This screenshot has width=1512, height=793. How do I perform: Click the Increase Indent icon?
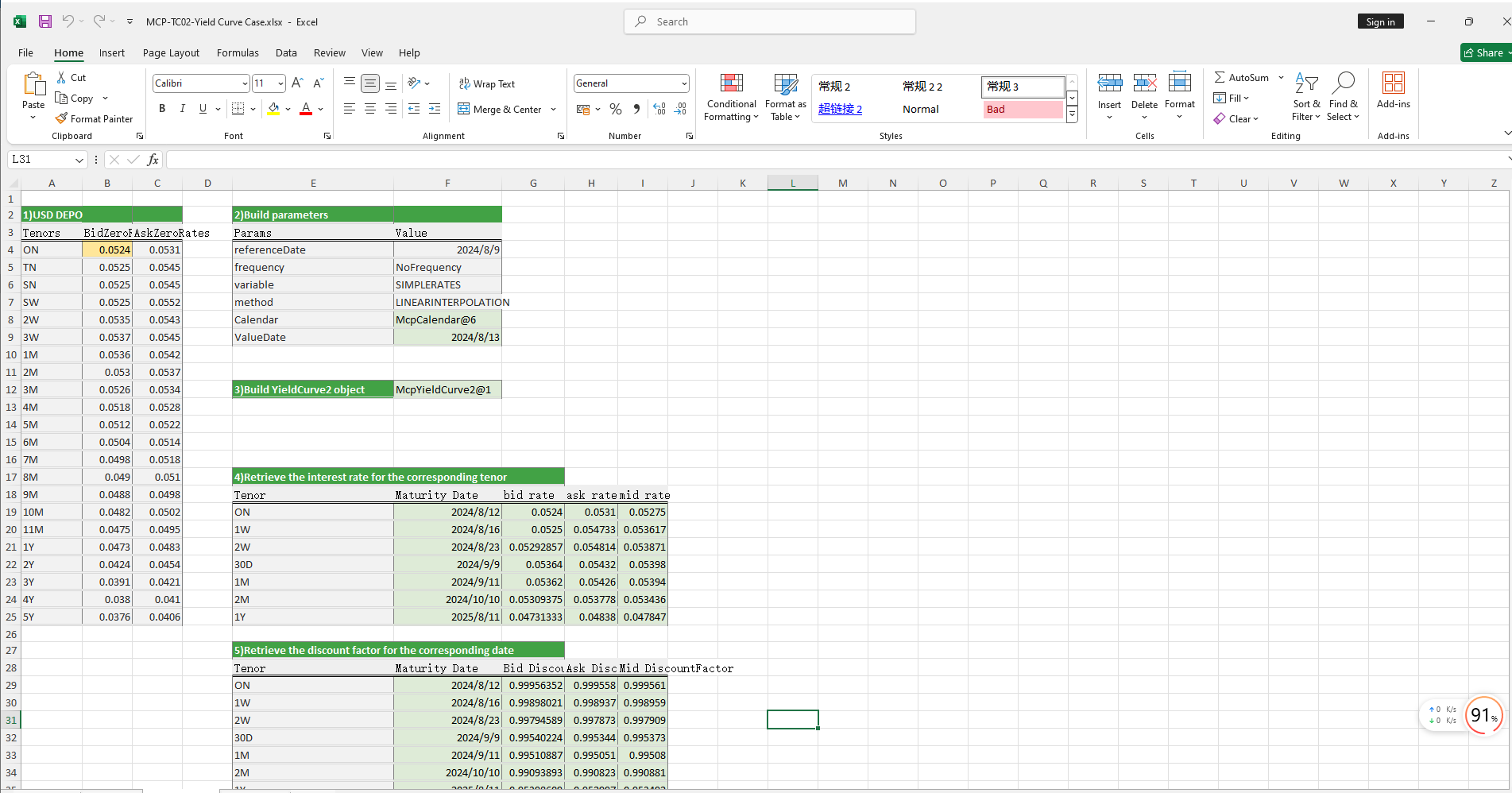[435, 109]
